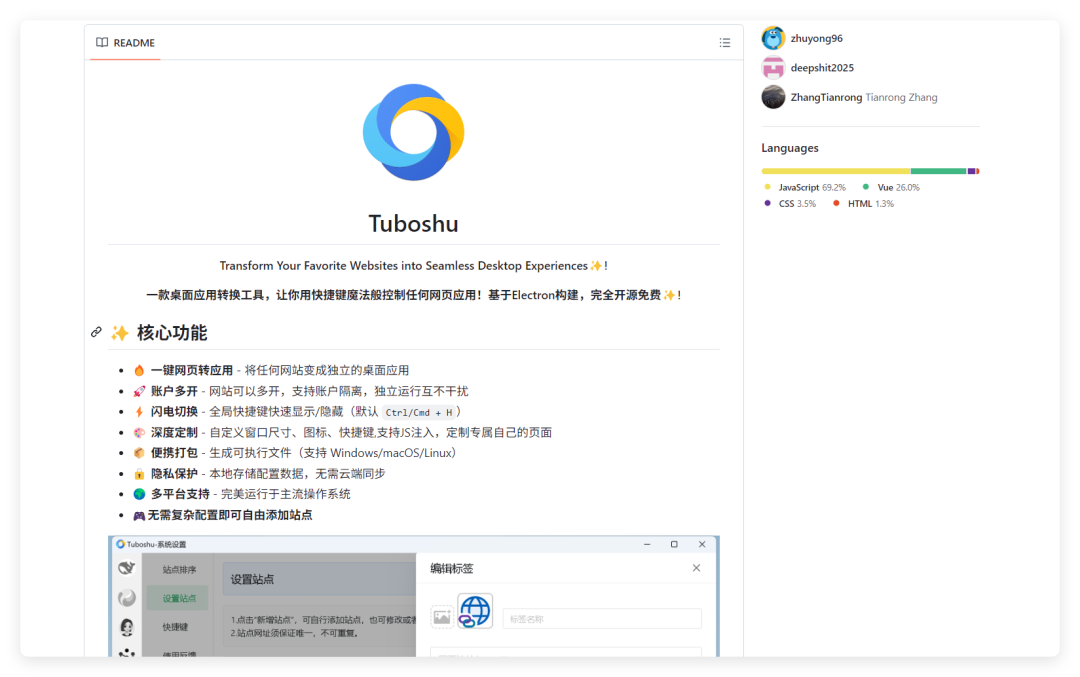Open the README tab
1080x677 pixels.
click(125, 43)
